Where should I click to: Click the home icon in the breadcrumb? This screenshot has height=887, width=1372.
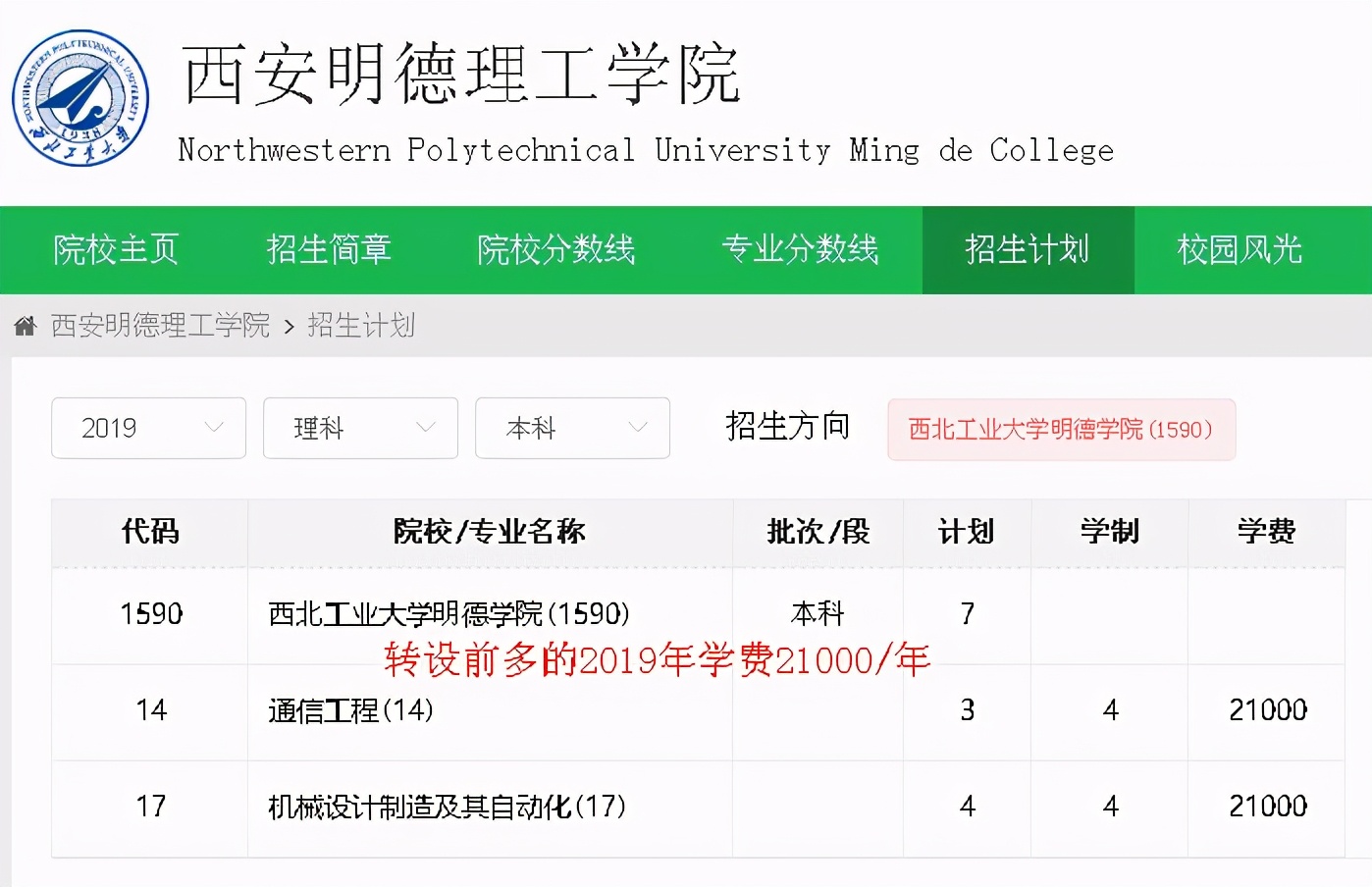pos(25,324)
